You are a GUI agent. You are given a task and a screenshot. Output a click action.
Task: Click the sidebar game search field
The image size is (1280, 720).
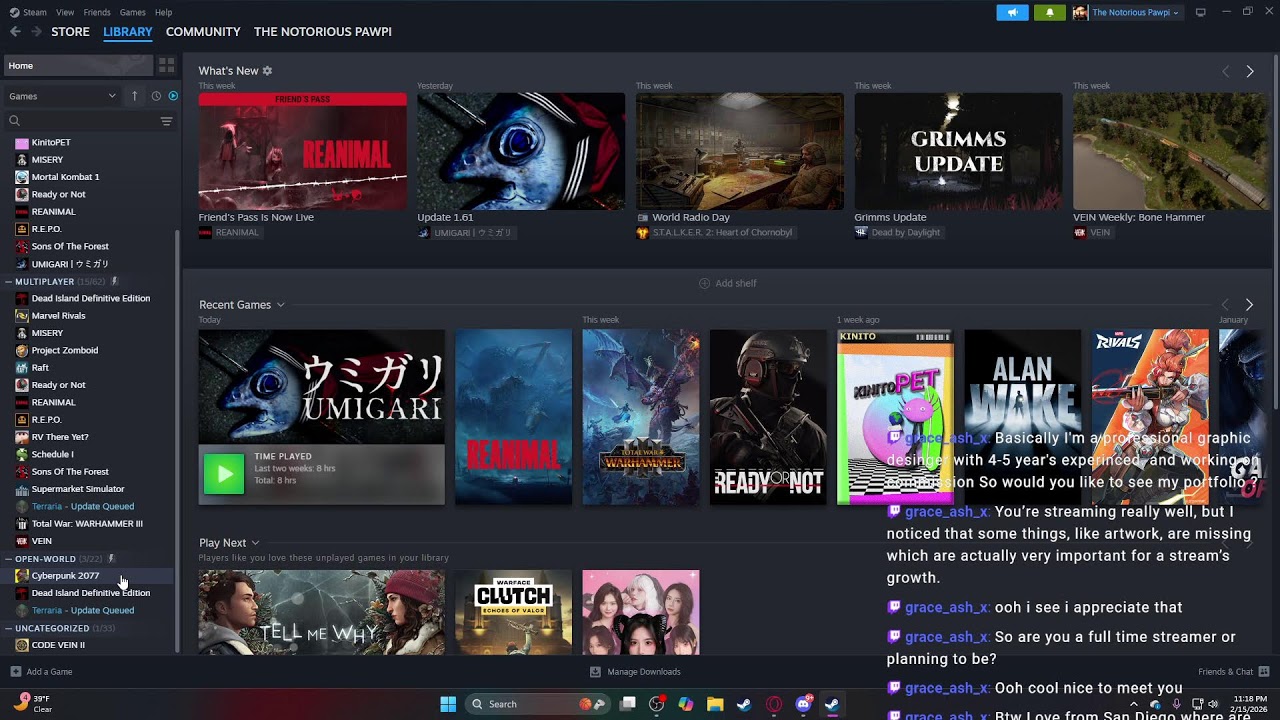(78, 121)
